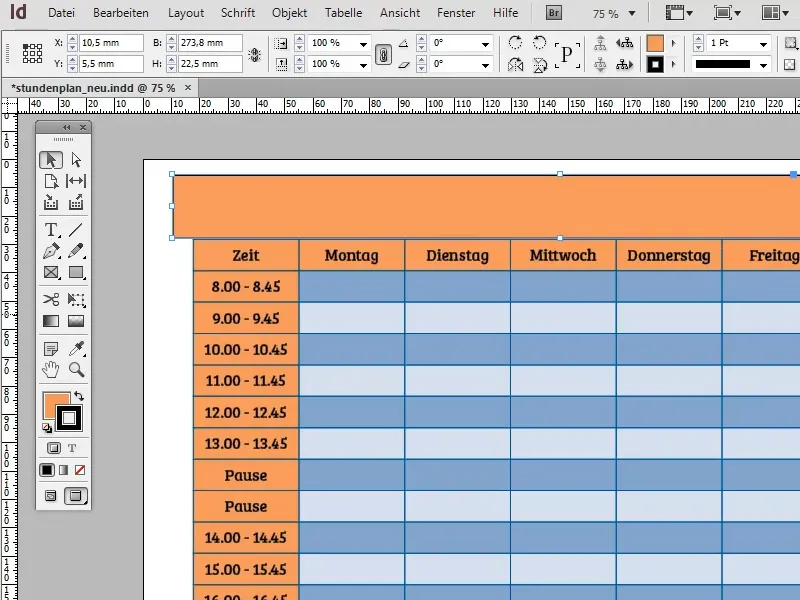Select the Rectangle Frame tool
Viewport: 800px width, 600px height.
point(51,272)
